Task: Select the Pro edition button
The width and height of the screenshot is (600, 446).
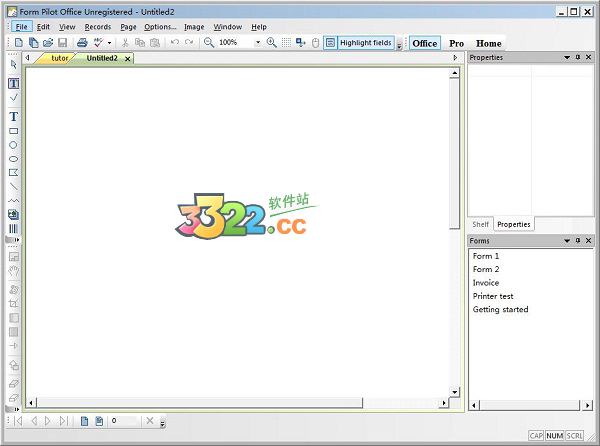Action: tap(457, 43)
